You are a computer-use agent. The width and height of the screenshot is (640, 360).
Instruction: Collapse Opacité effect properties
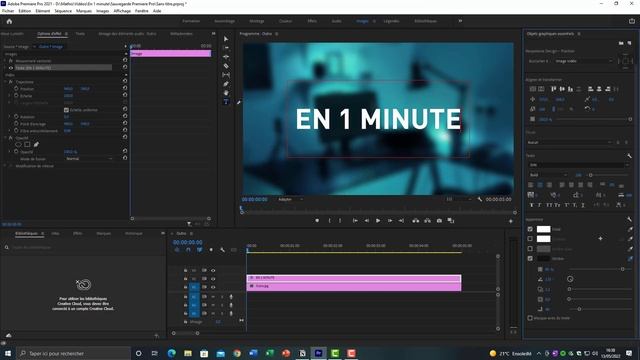point(6,138)
